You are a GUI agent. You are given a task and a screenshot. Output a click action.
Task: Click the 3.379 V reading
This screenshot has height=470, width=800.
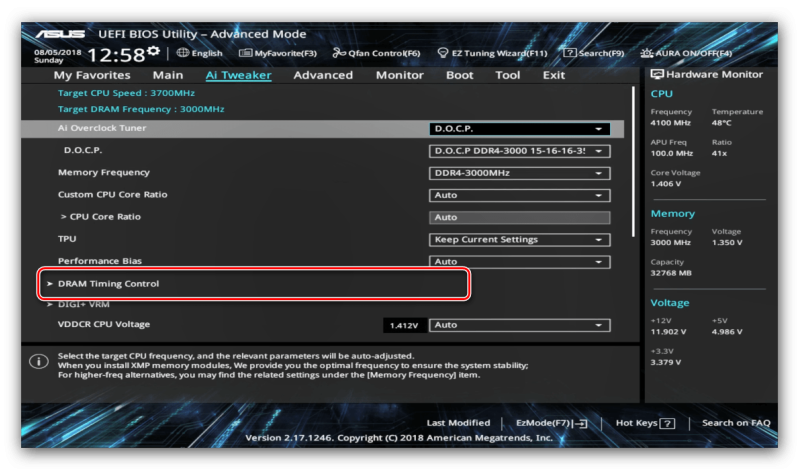click(666, 362)
